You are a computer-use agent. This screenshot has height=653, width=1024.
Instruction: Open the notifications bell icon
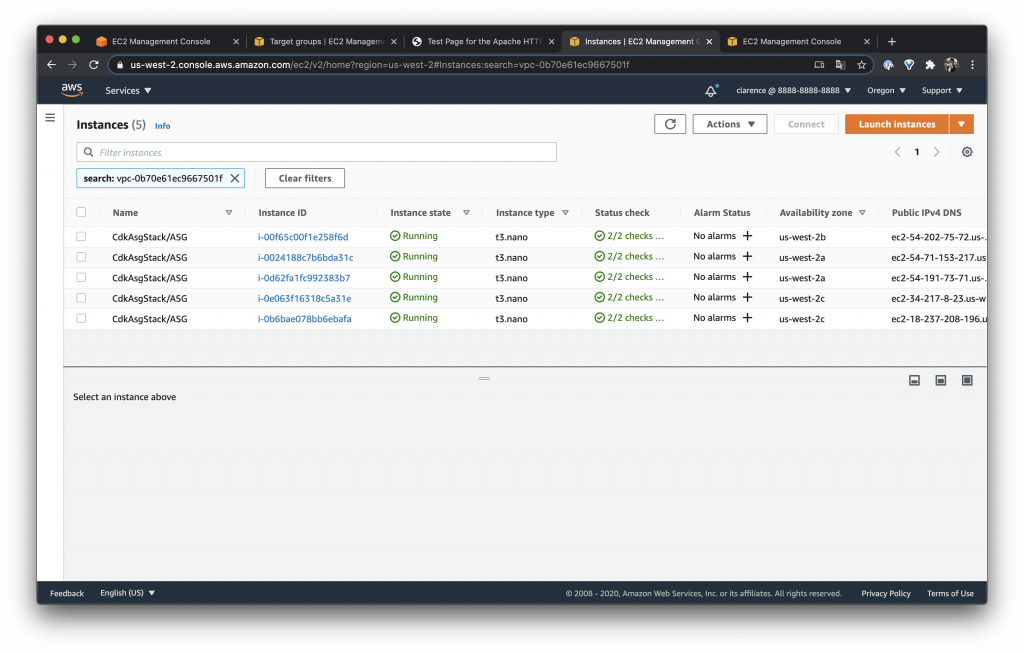point(711,91)
